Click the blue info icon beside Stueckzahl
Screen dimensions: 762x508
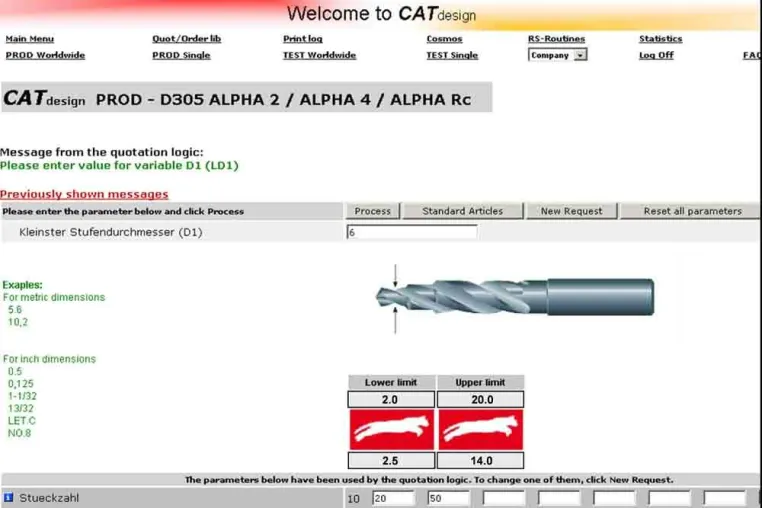pyautogui.click(x=8, y=497)
